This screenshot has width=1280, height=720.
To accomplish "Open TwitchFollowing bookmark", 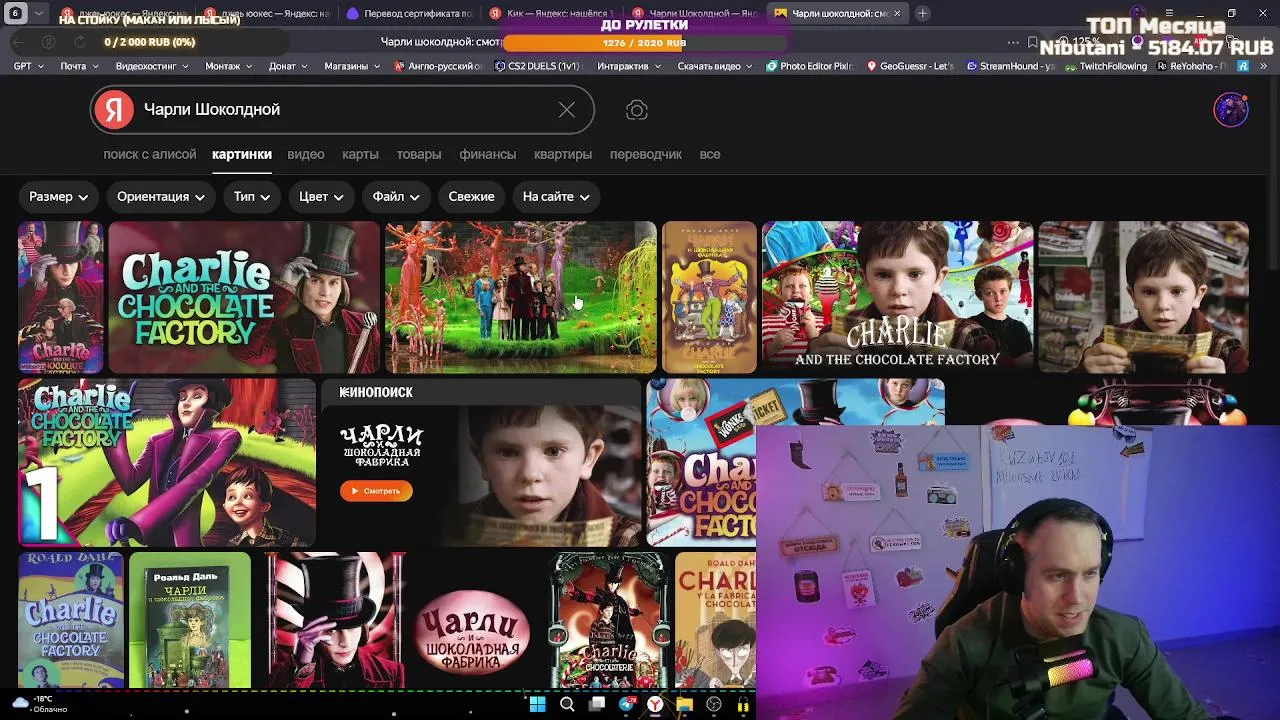I will point(1105,66).
